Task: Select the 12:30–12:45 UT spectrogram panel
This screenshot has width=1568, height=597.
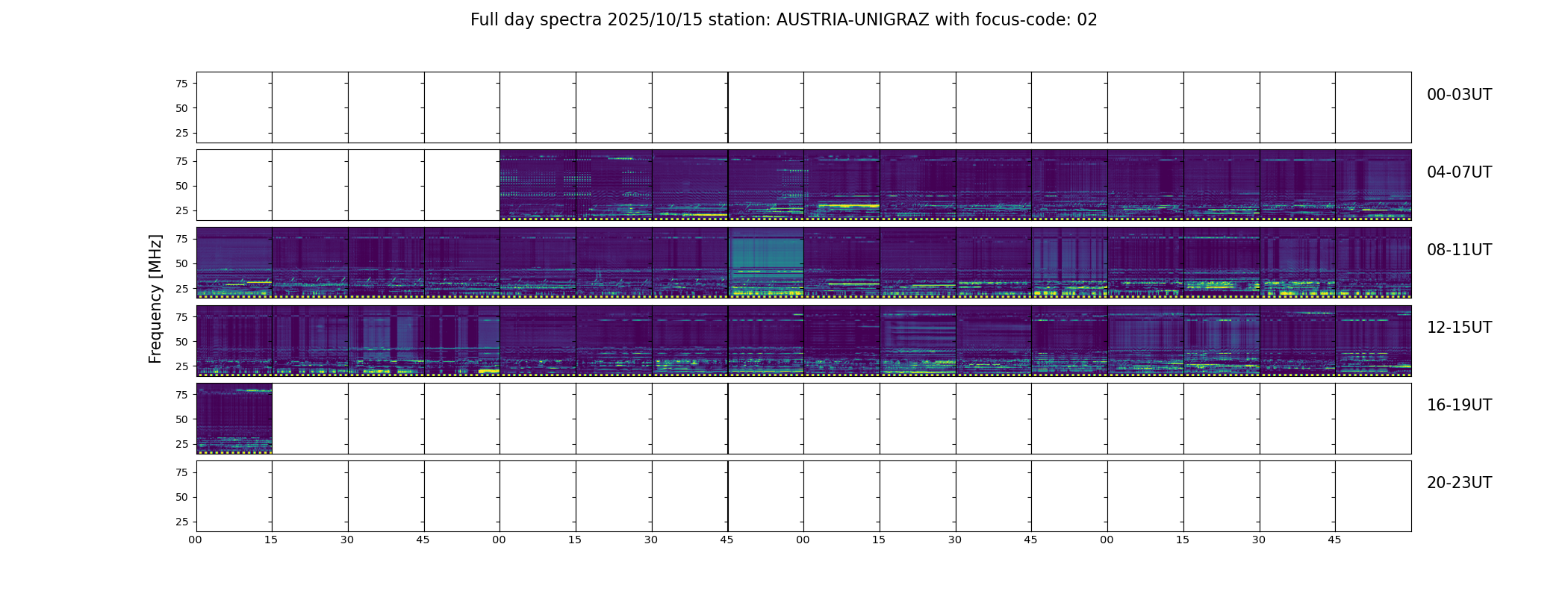Action: [x=386, y=340]
